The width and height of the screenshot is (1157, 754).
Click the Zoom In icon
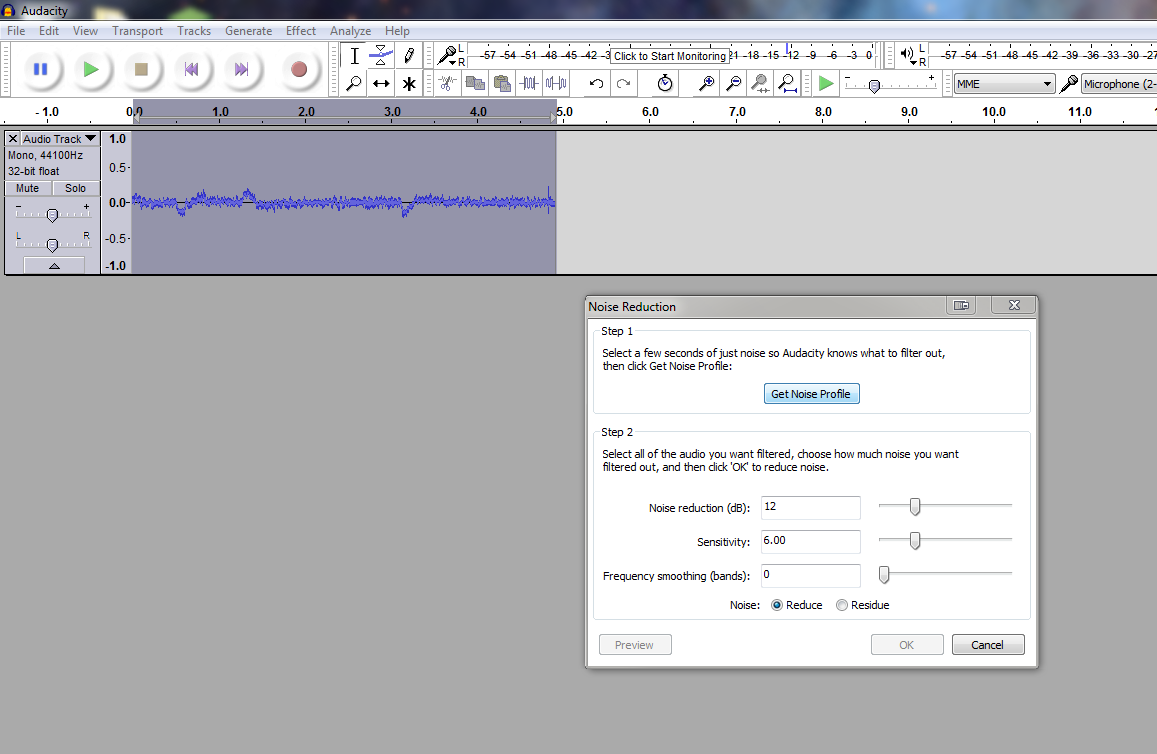click(706, 83)
